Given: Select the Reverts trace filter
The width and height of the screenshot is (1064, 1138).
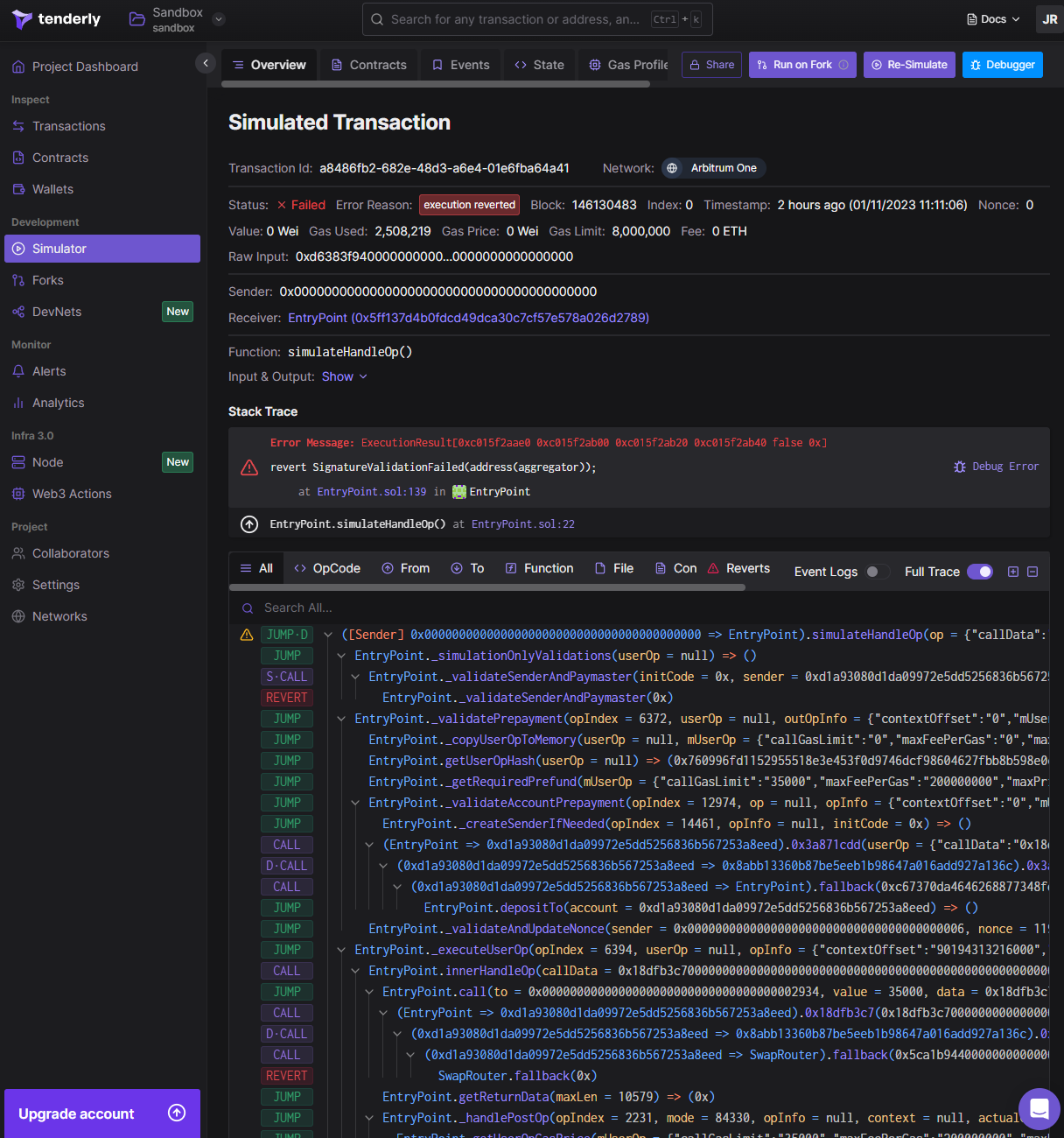Looking at the screenshot, I should (739, 568).
